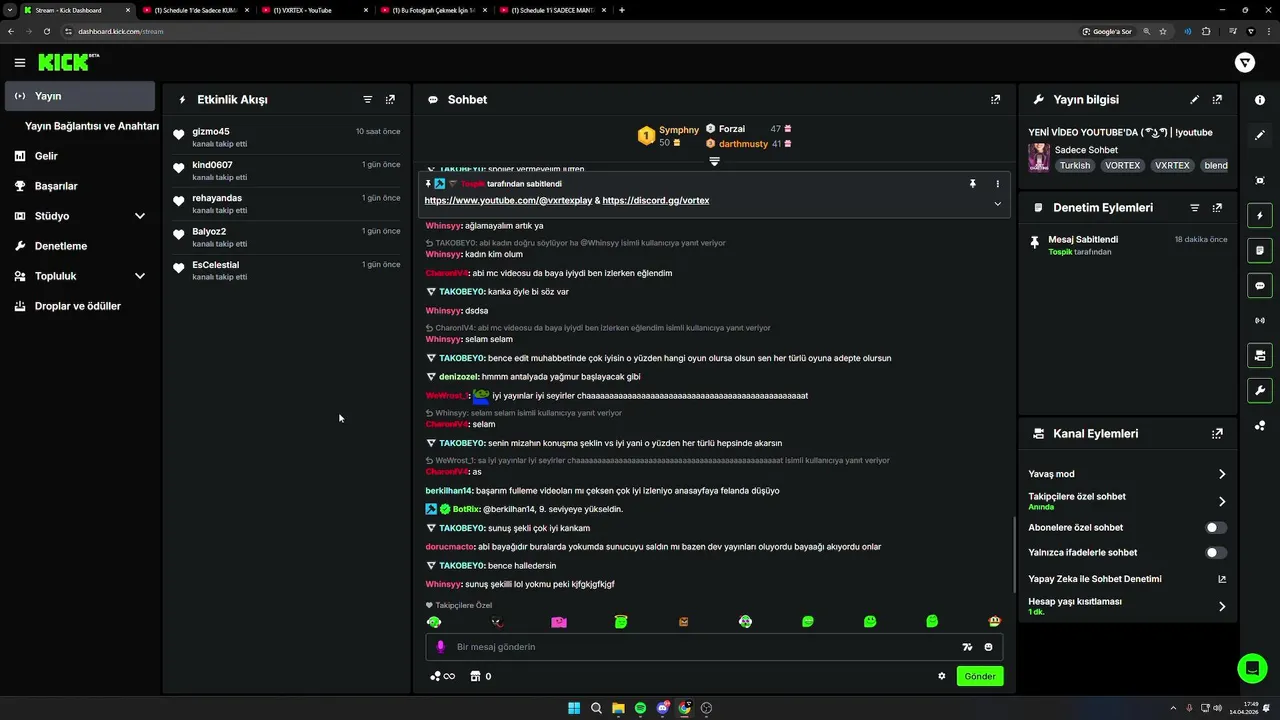Screen dimensions: 1280x720
Task: Click the translate icon in message box
Action: coord(967,647)
